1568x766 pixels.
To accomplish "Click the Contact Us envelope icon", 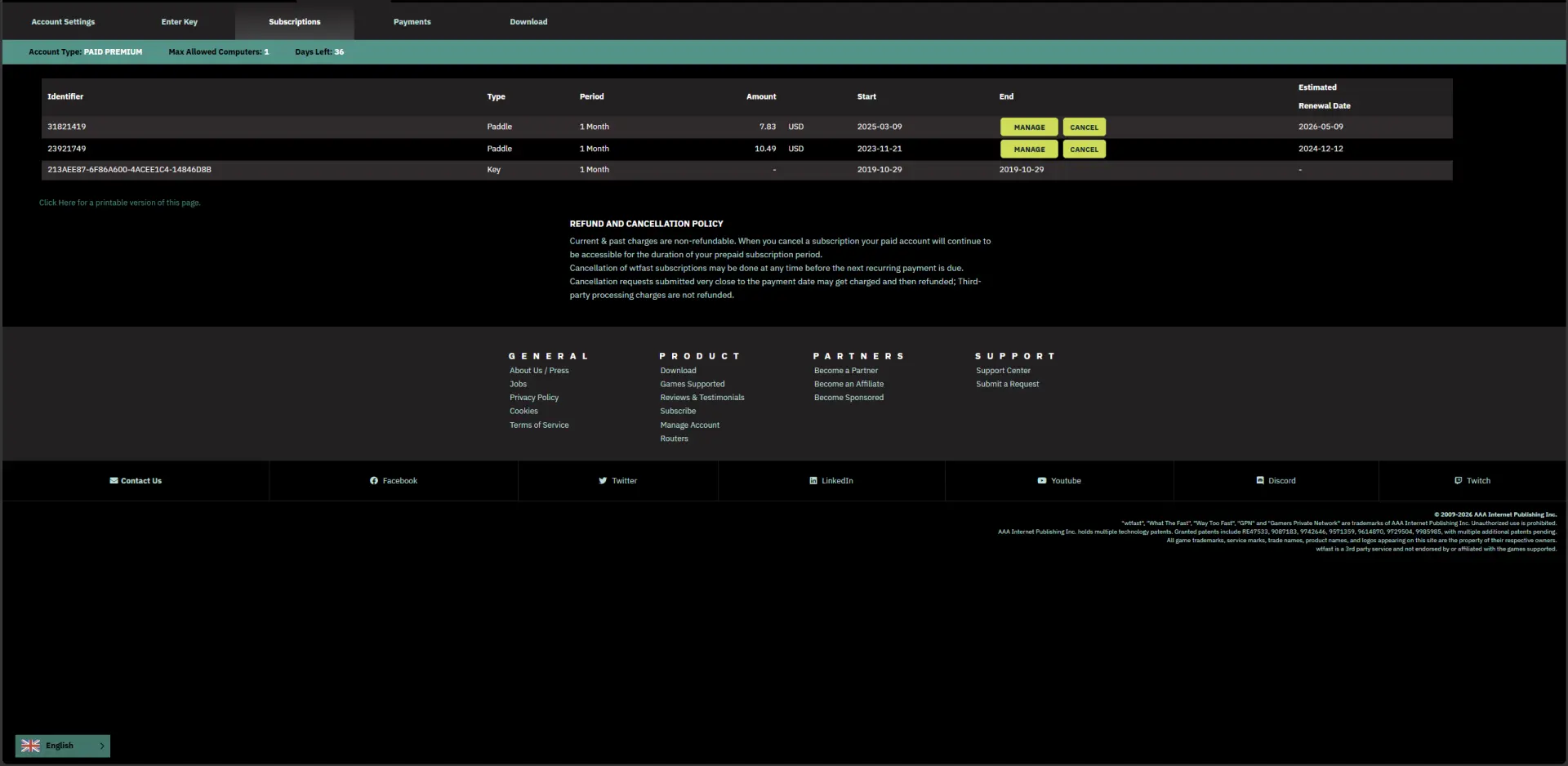I will [x=114, y=481].
